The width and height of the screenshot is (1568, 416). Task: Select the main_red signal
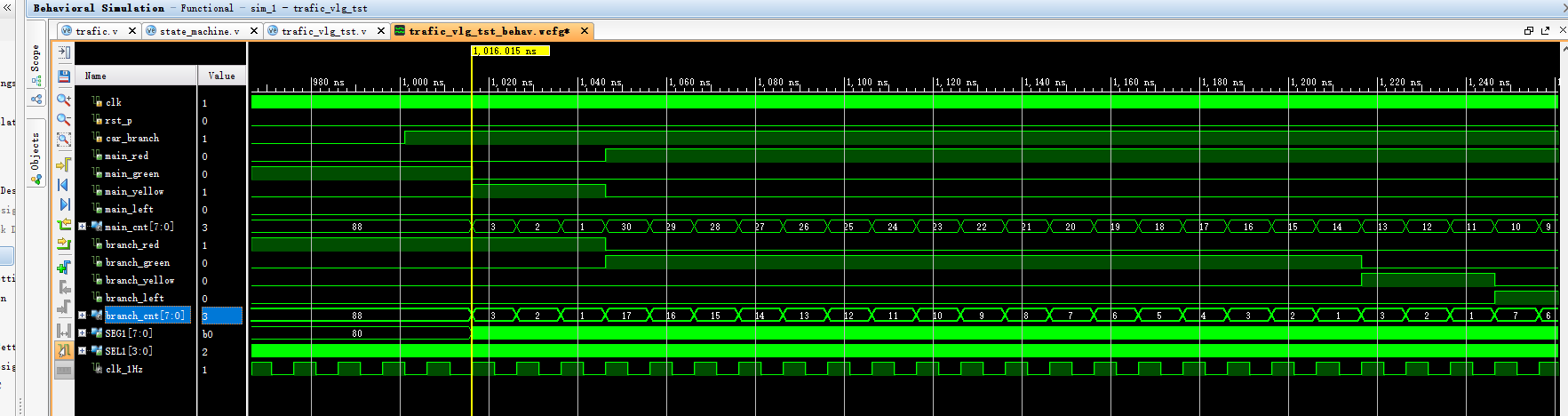126,156
